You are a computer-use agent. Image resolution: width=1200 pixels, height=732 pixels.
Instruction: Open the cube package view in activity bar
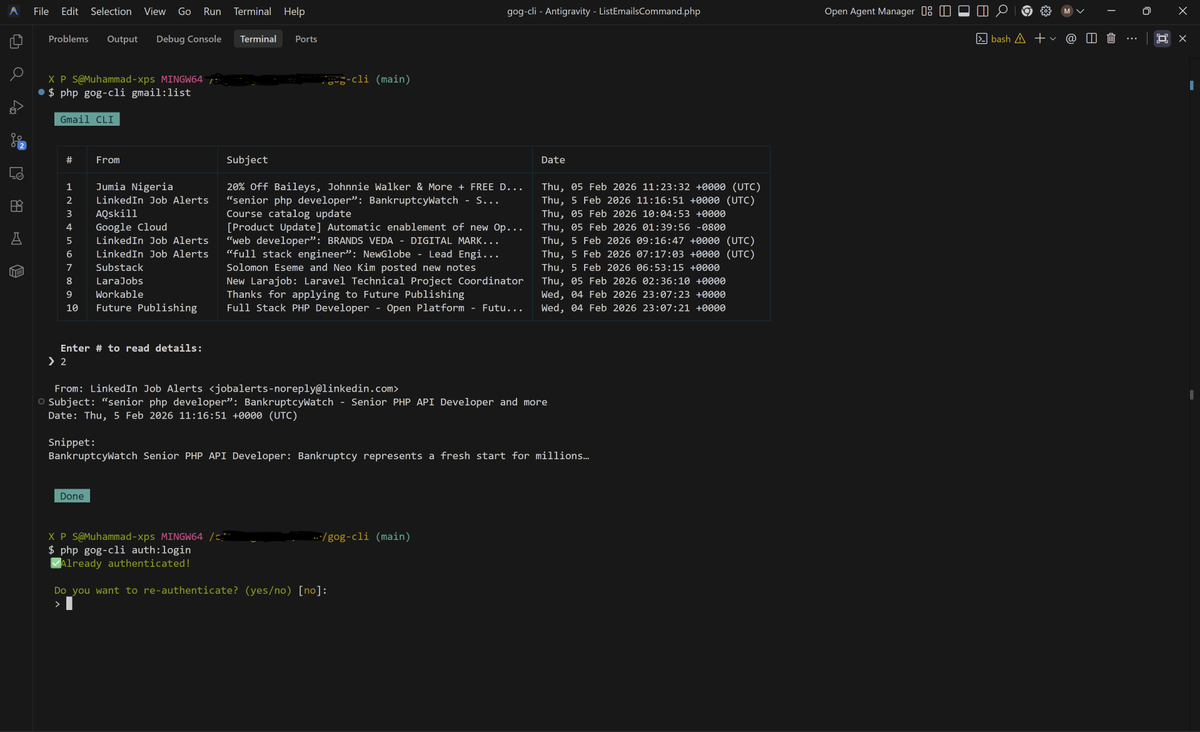pos(16,271)
